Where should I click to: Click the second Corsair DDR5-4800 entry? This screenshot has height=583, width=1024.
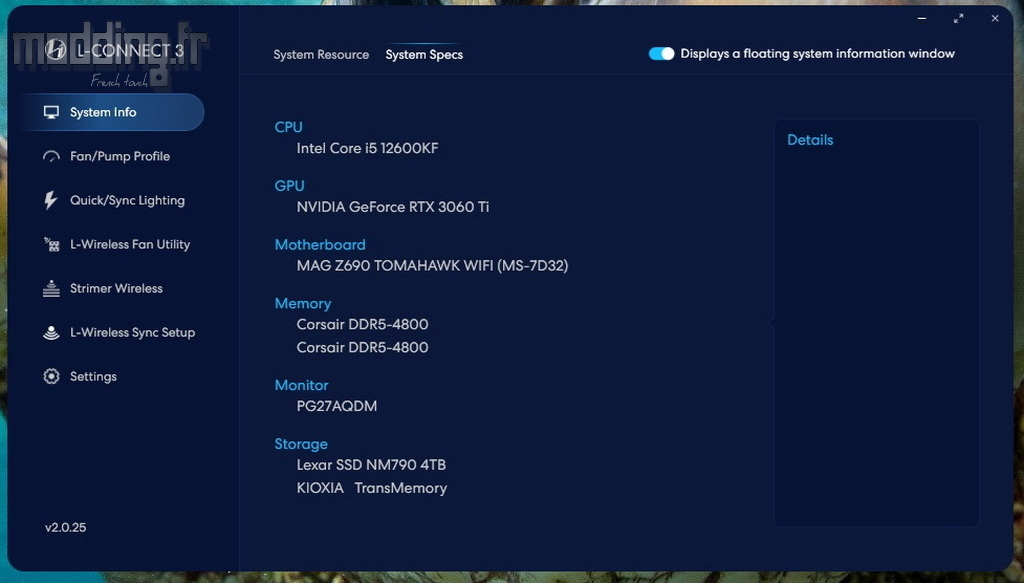[x=362, y=347]
